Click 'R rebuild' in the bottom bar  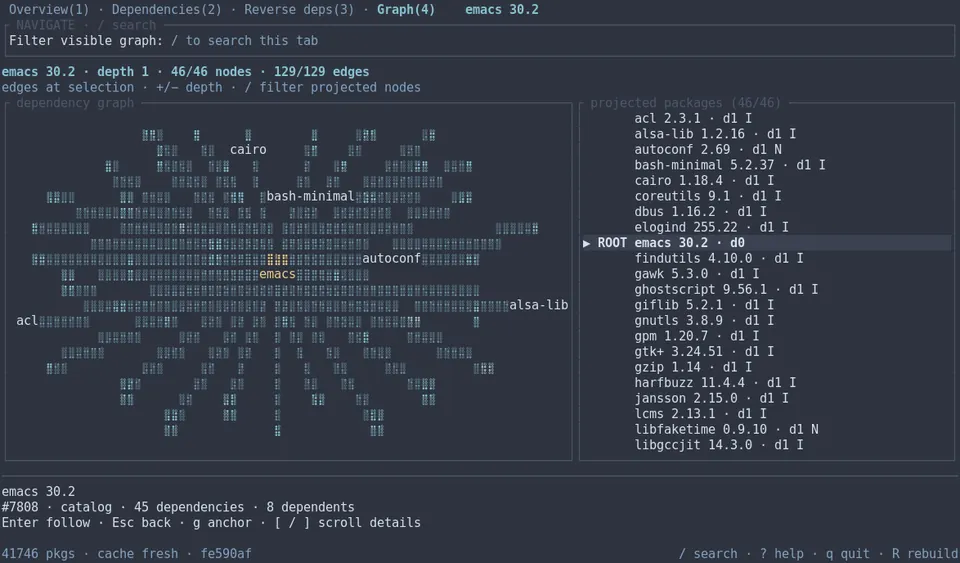click(925, 554)
